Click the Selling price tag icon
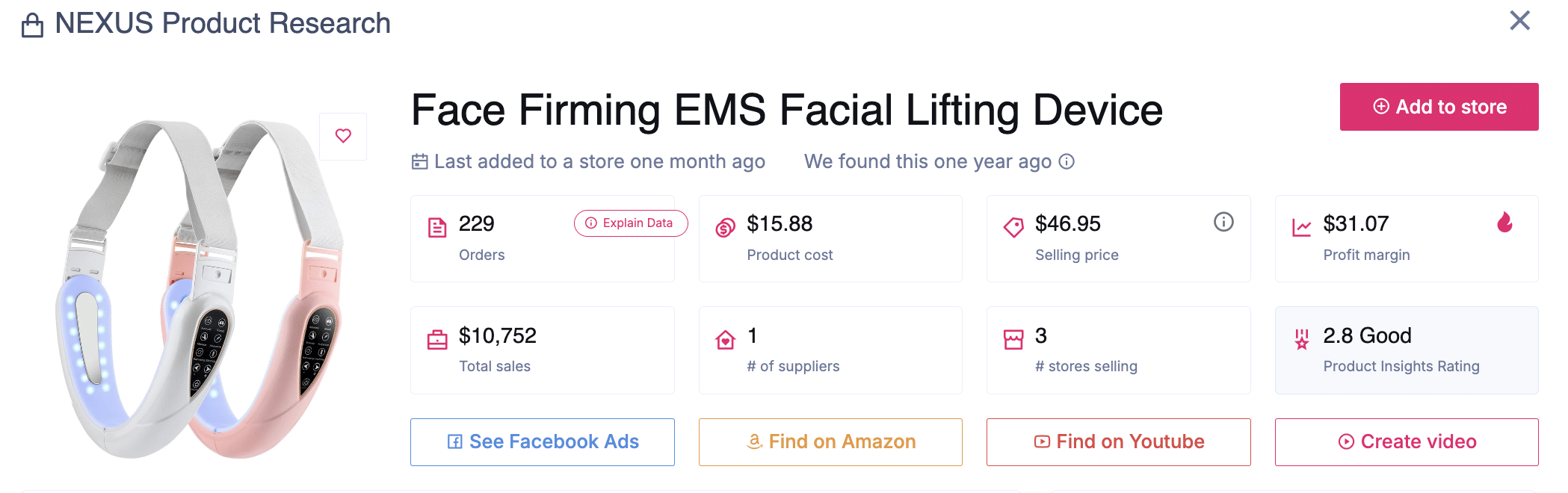Viewport: 1568px width, 493px height. [1013, 227]
